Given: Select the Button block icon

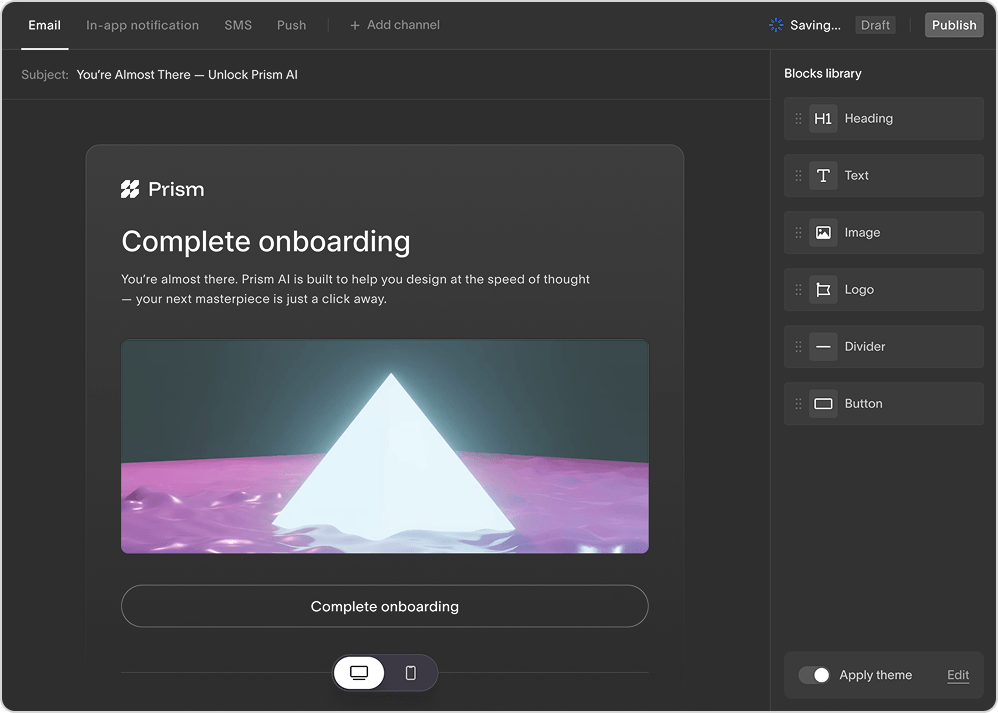Looking at the screenshot, I should 823,404.
